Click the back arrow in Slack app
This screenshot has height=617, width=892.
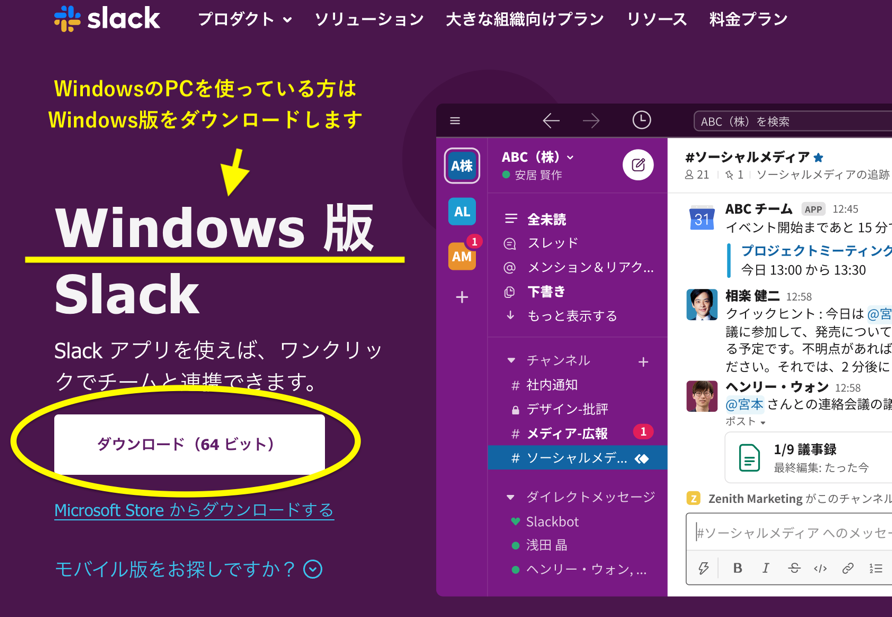551,121
